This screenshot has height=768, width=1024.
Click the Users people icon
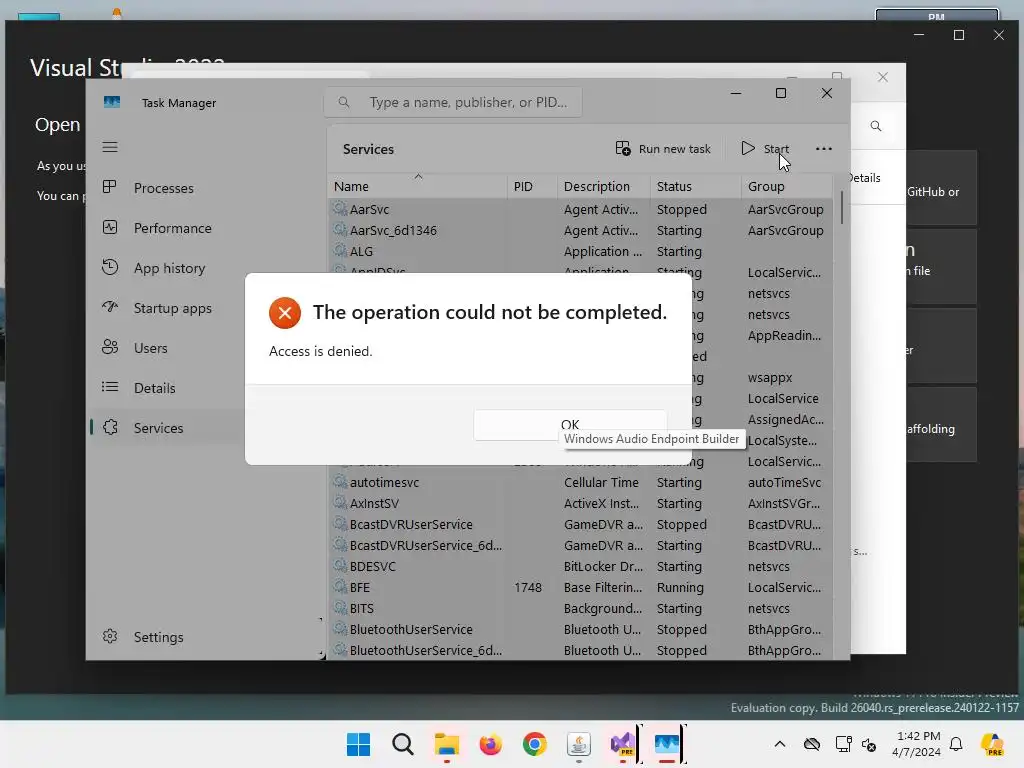[x=110, y=347]
